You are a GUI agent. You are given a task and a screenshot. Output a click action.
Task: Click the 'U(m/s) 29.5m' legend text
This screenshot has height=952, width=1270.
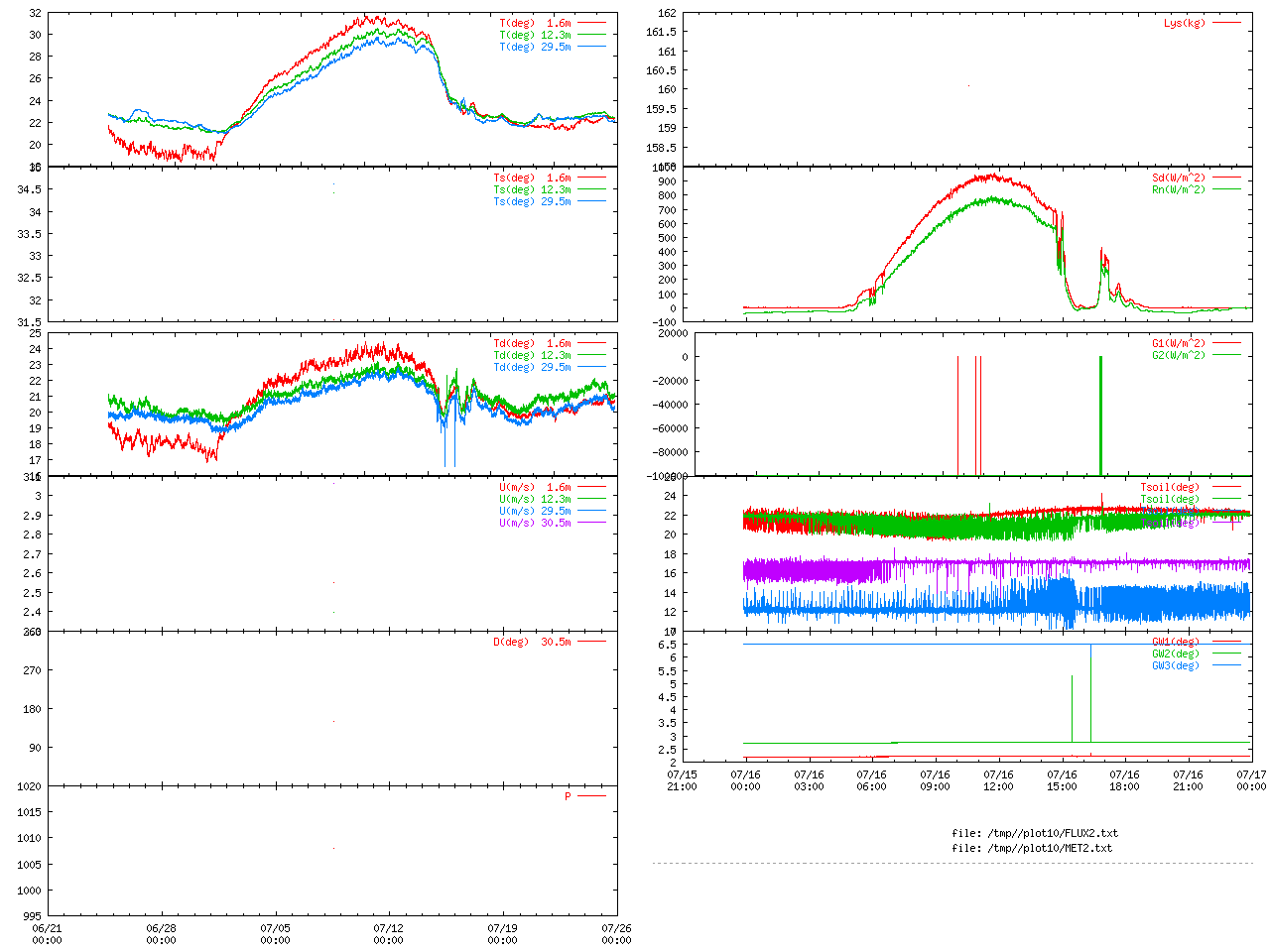(536, 512)
